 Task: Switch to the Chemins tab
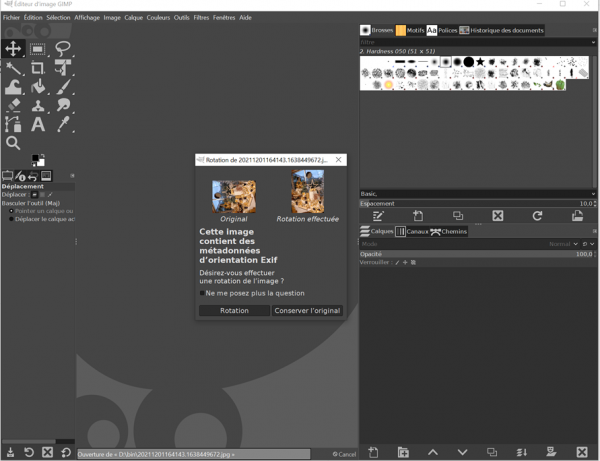pyautogui.click(x=448, y=231)
